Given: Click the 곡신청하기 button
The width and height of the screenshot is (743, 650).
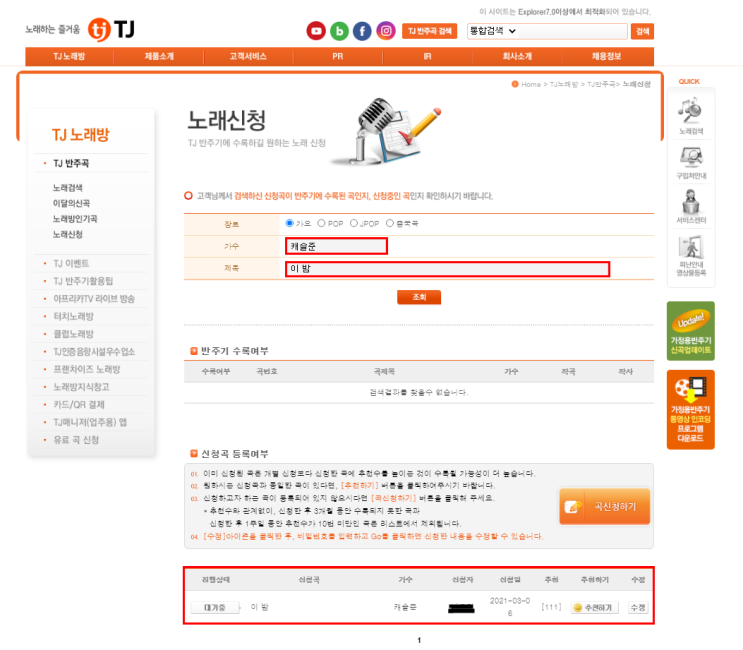Looking at the screenshot, I should click(x=605, y=506).
